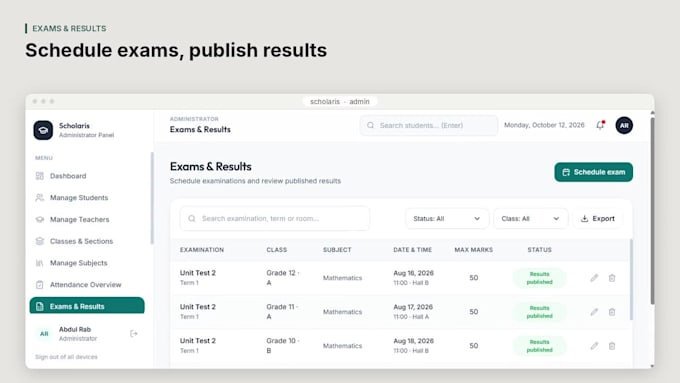Image resolution: width=680 pixels, height=383 pixels.
Task: Click the Schedule exam button
Action: (593, 172)
